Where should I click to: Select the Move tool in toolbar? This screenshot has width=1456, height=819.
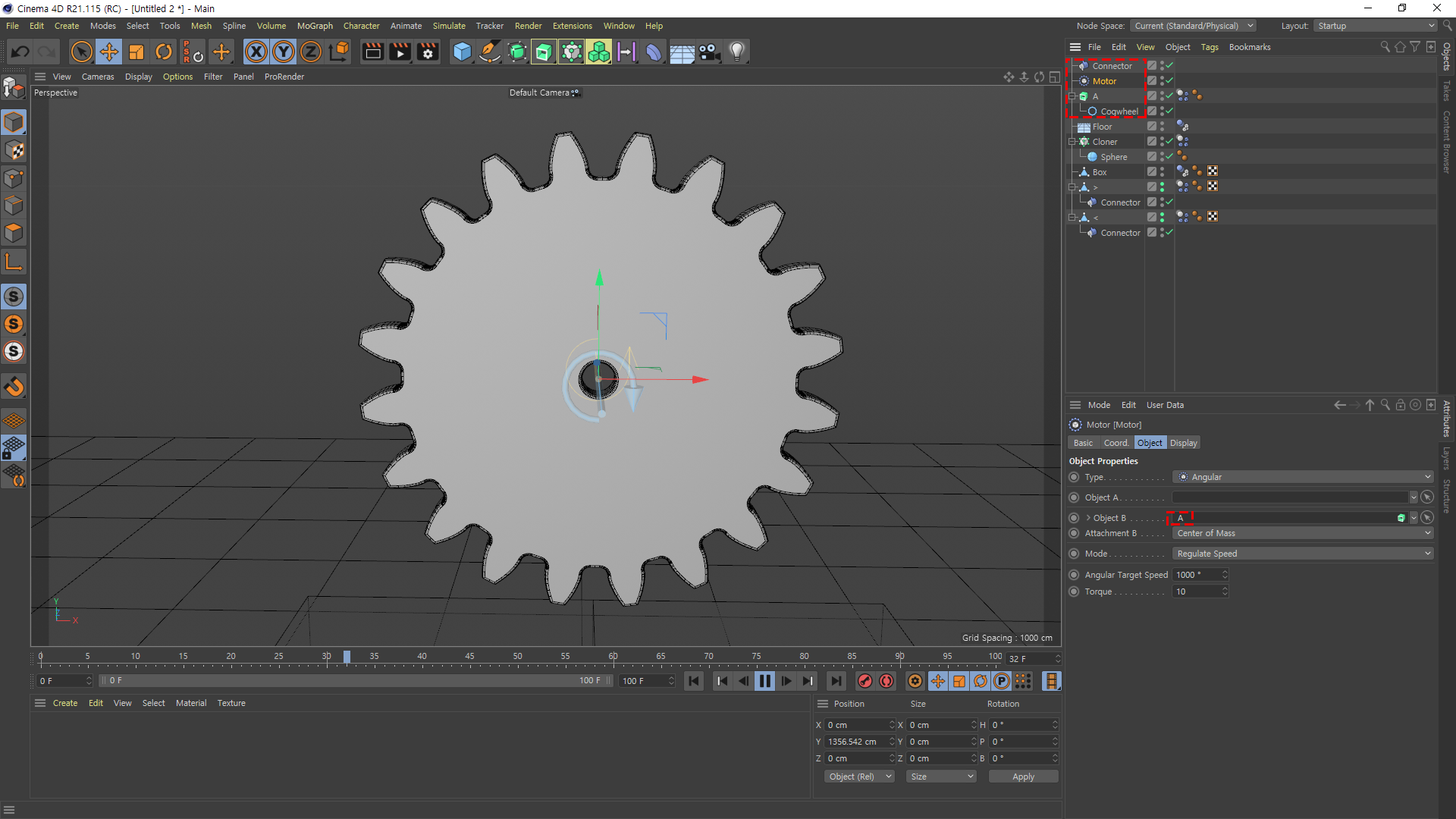tap(109, 52)
